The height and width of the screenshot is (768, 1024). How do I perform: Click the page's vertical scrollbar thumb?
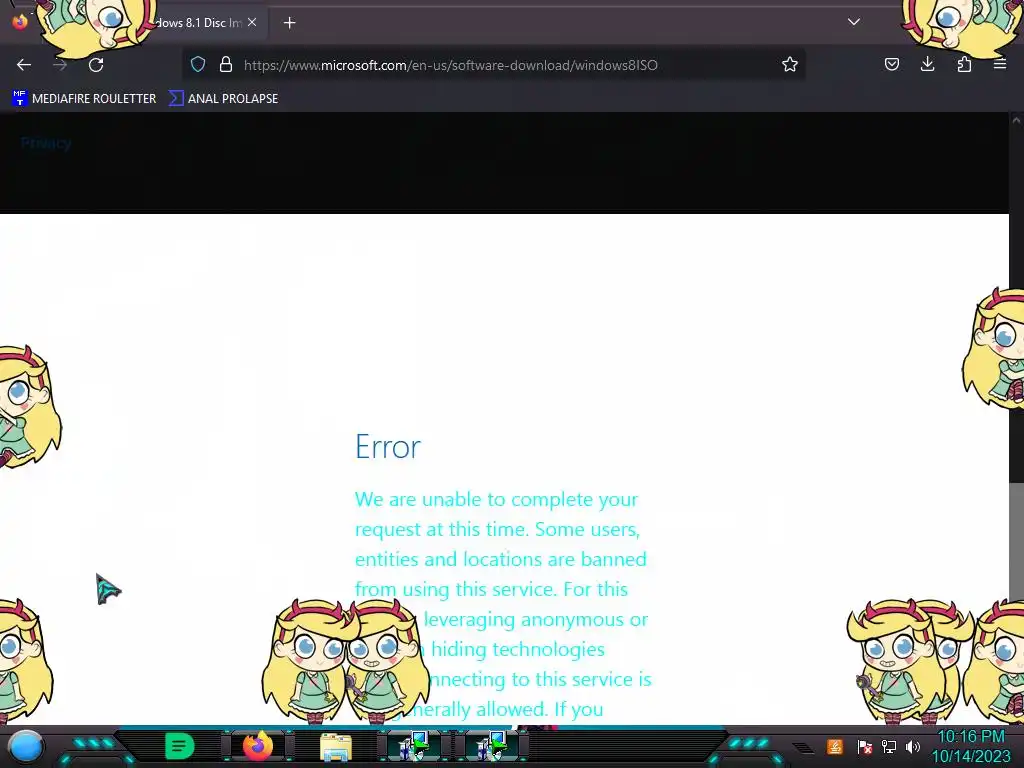(x=1016, y=542)
